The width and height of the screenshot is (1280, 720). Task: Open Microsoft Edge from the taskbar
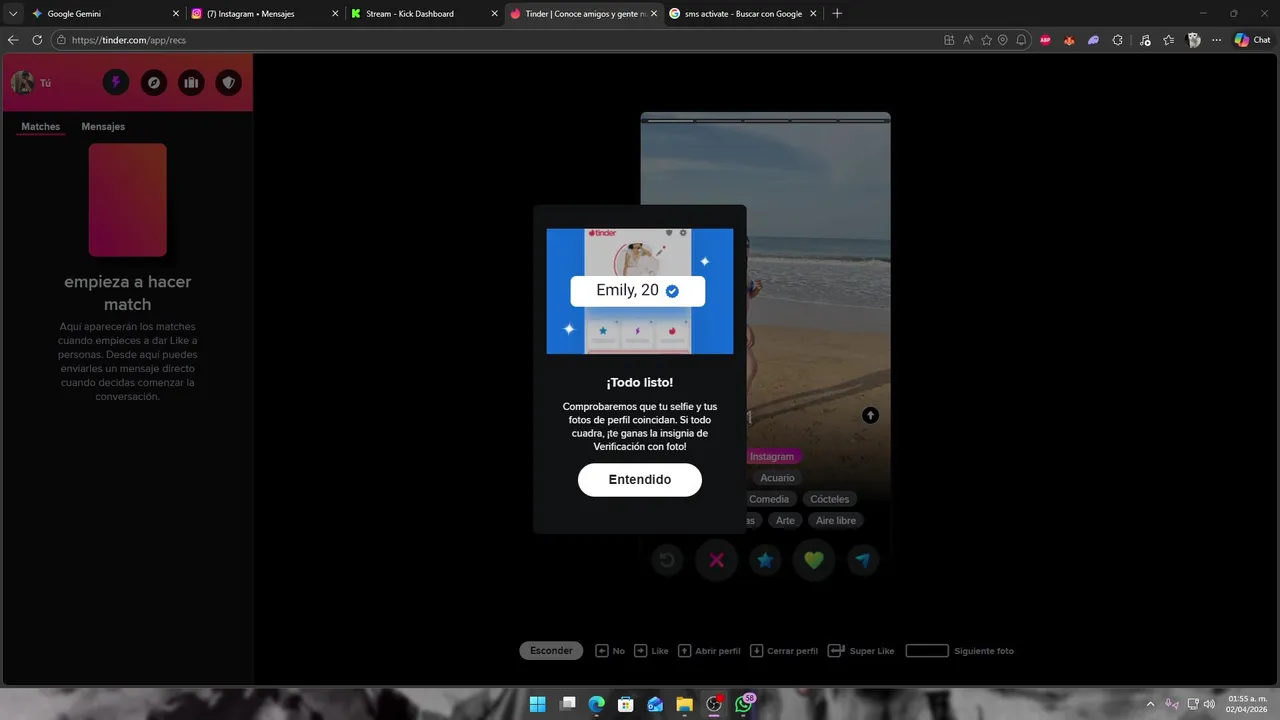click(x=597, y=704)
